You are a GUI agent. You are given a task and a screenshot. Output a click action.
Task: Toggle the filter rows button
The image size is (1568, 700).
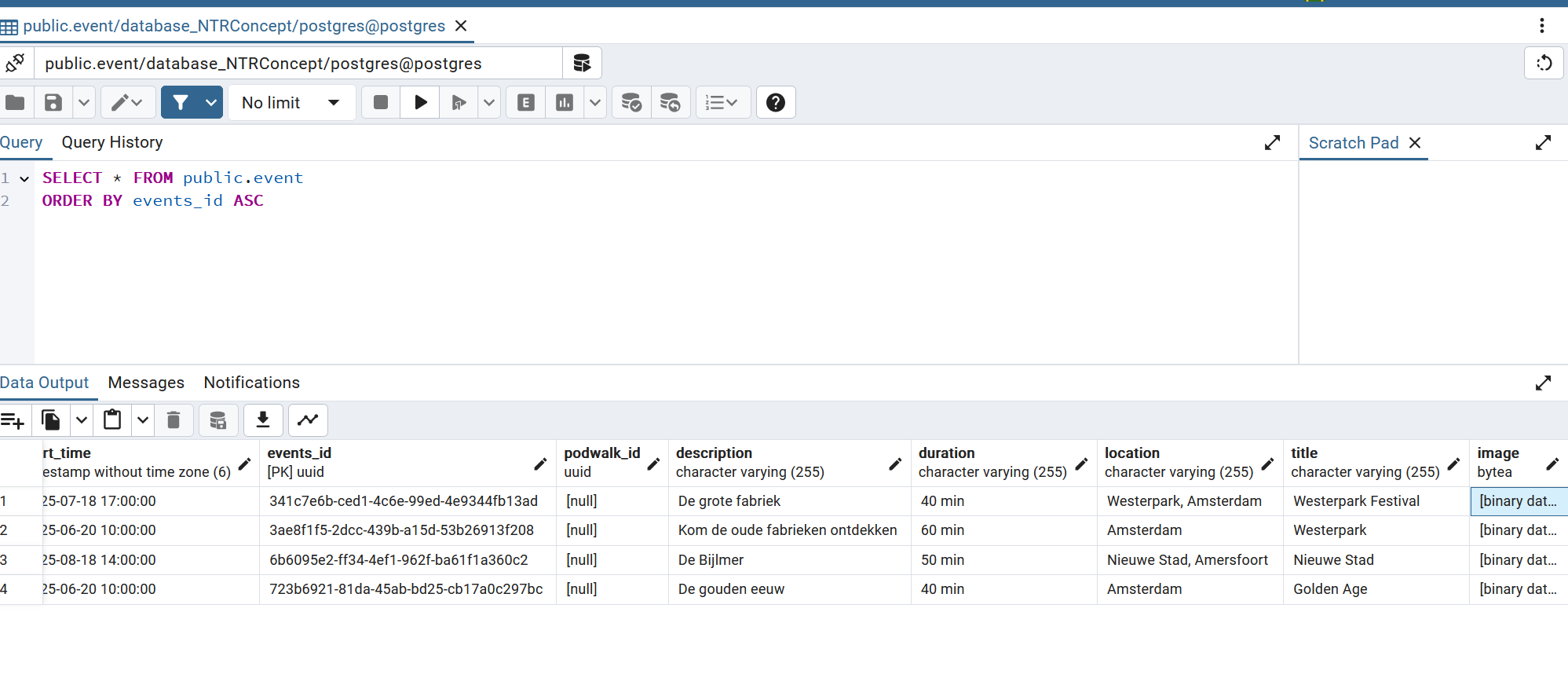coord(181,103)
